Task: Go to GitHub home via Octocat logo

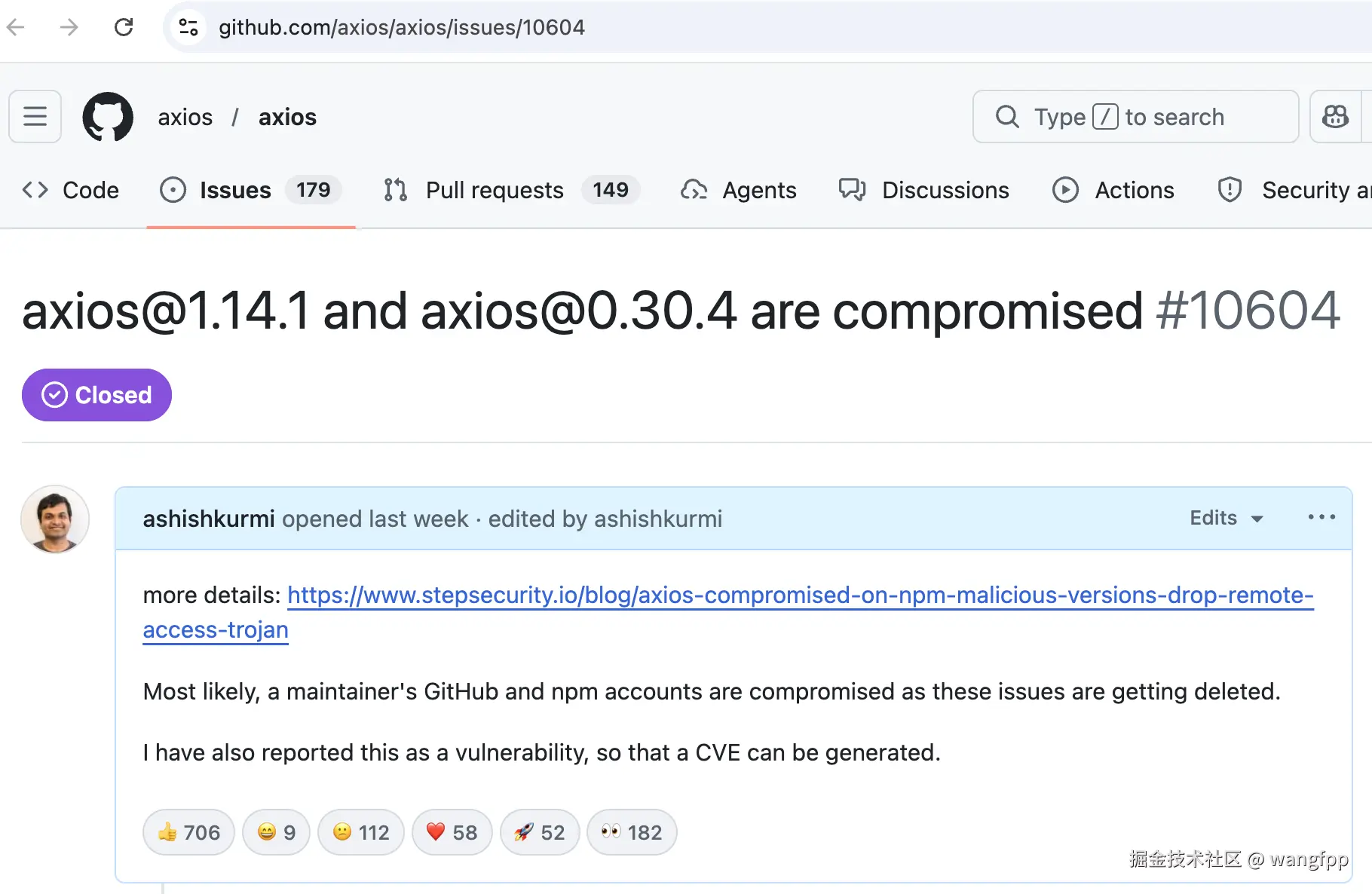Action: click(x=108, y=117)
